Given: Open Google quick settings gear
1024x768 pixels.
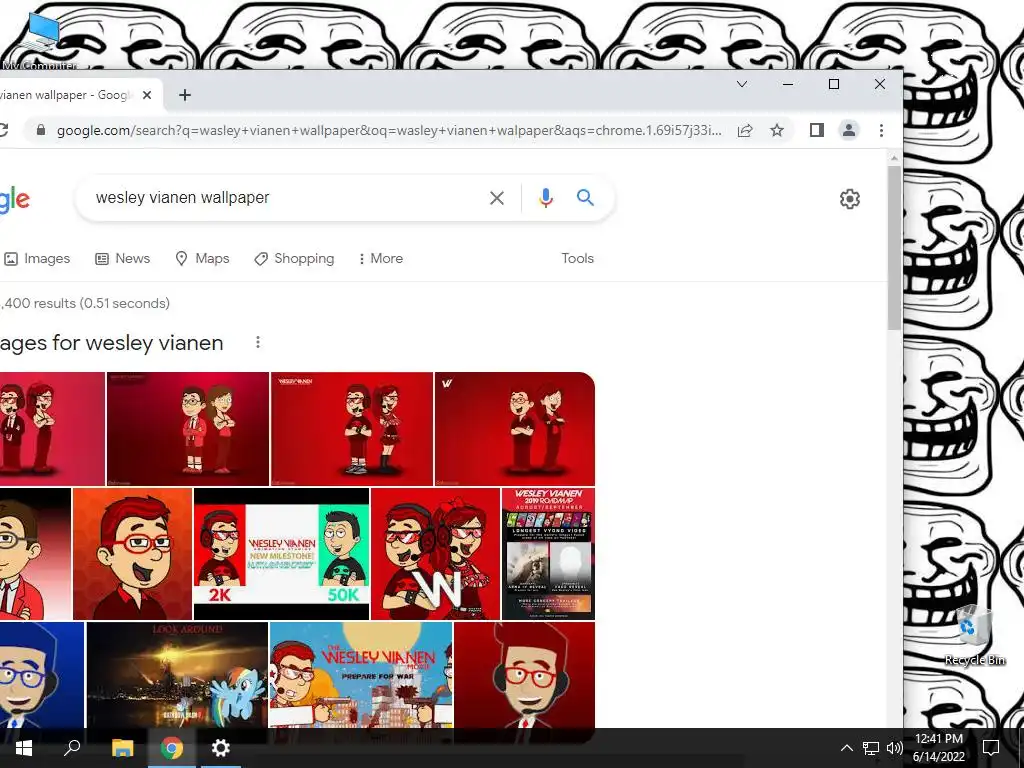Looking at the screenshot, I should [850, 199].
